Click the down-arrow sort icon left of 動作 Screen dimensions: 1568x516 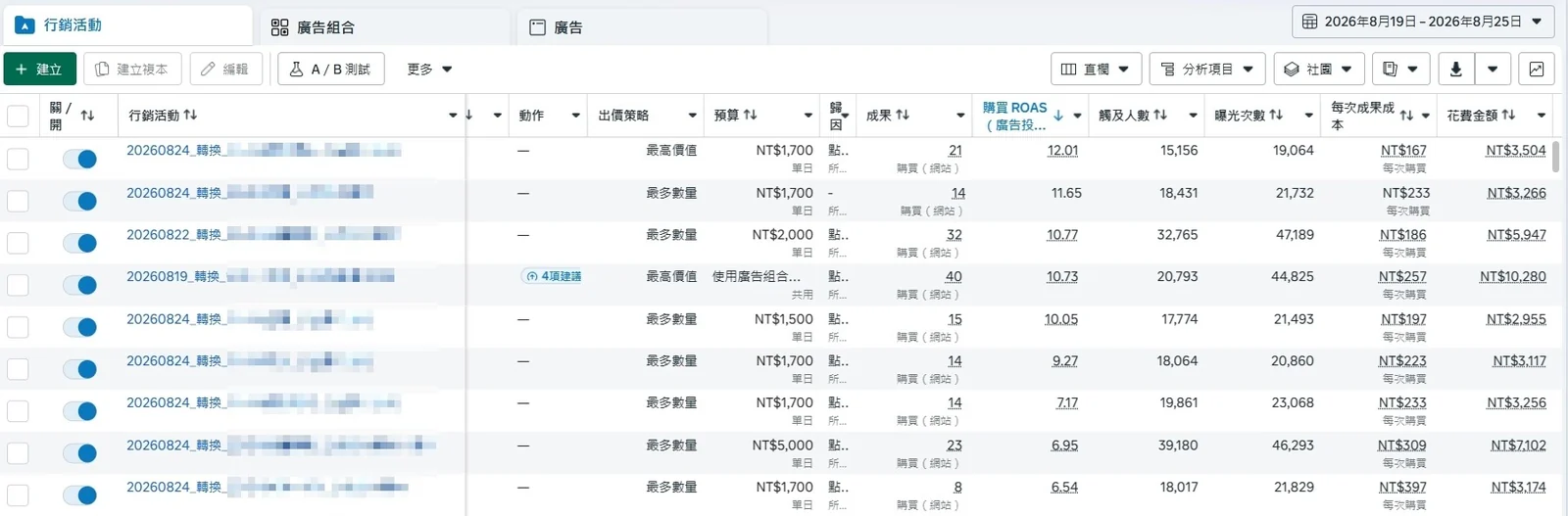469,116
